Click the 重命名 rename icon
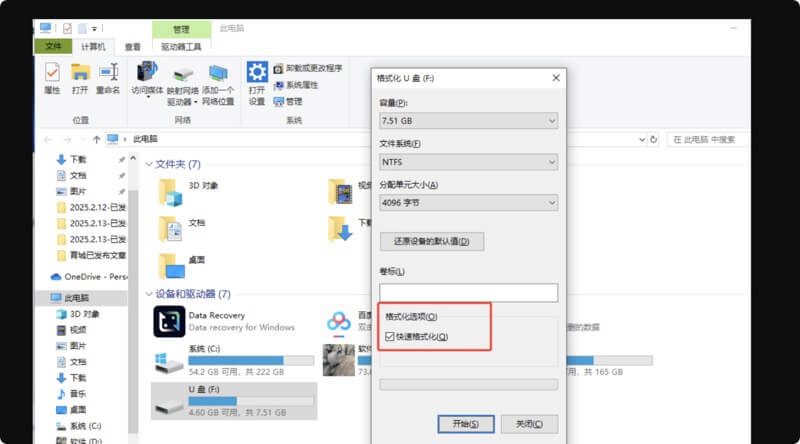This screenshot has width=800, height=444. tap(109, 73)
